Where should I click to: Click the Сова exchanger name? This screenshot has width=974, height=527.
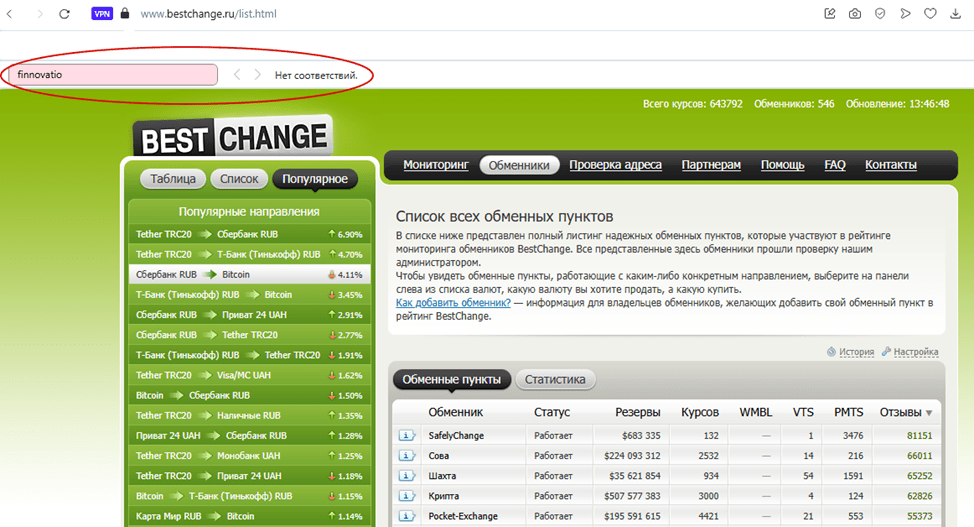(x=439, y=456)
